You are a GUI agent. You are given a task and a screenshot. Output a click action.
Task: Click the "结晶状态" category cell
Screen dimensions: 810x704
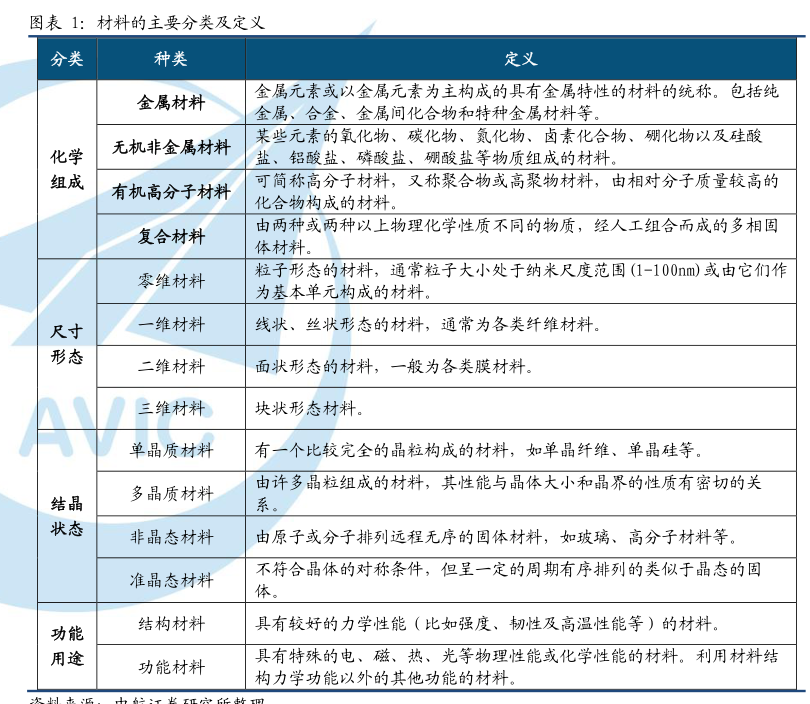[67, 514]
